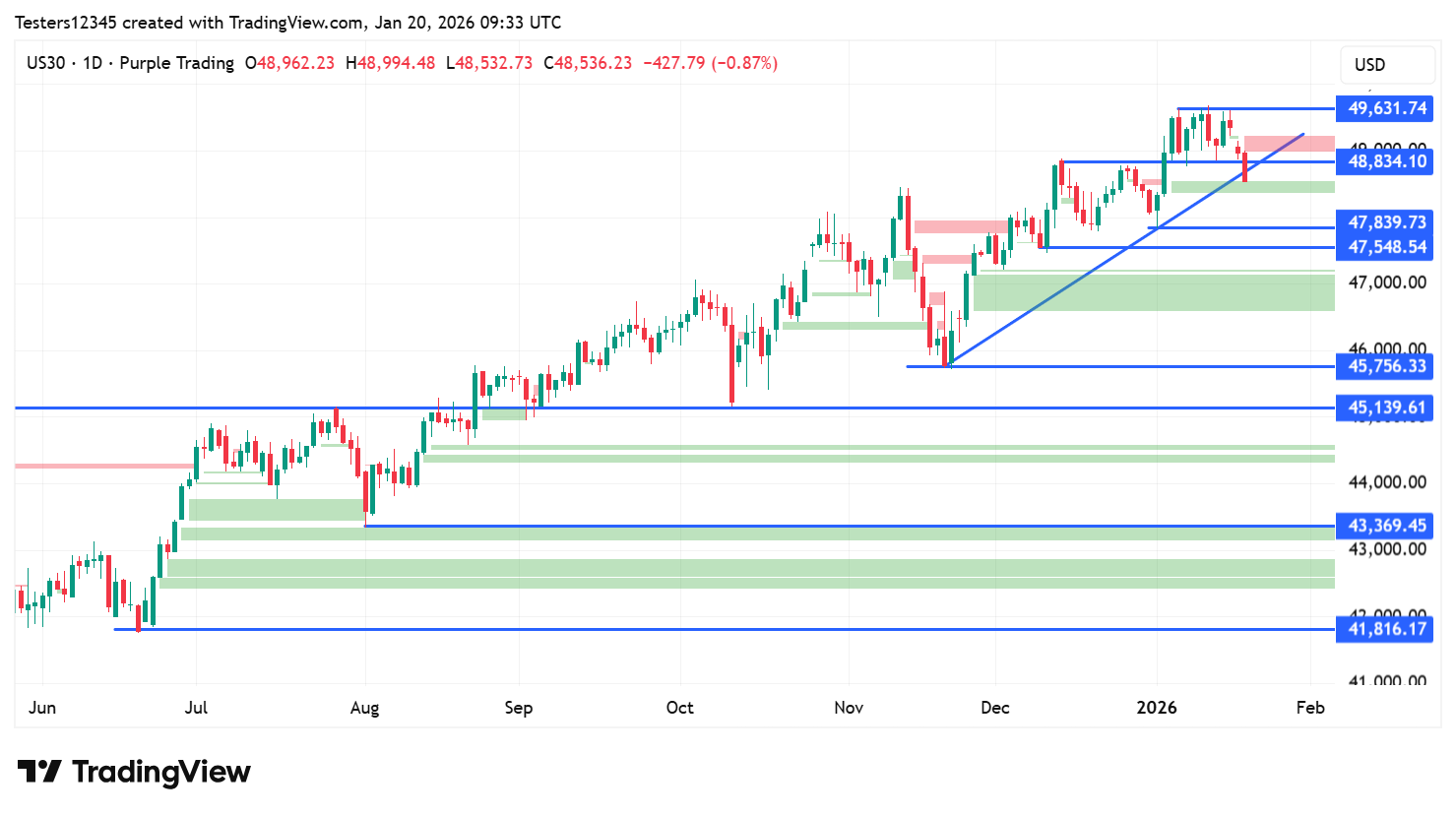Click the 47,839.73 price level tag
Image resolution: width=1456 pixels, height=816 pixels.
[x=1386, y=222]
